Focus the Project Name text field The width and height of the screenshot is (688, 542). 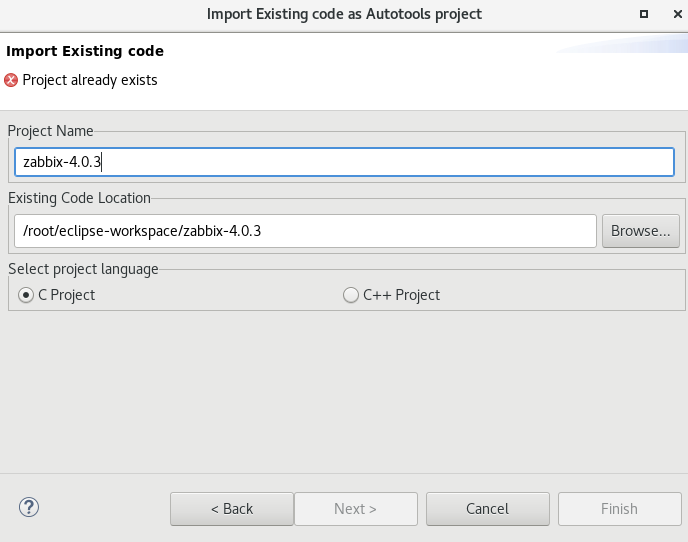point(344,162)
